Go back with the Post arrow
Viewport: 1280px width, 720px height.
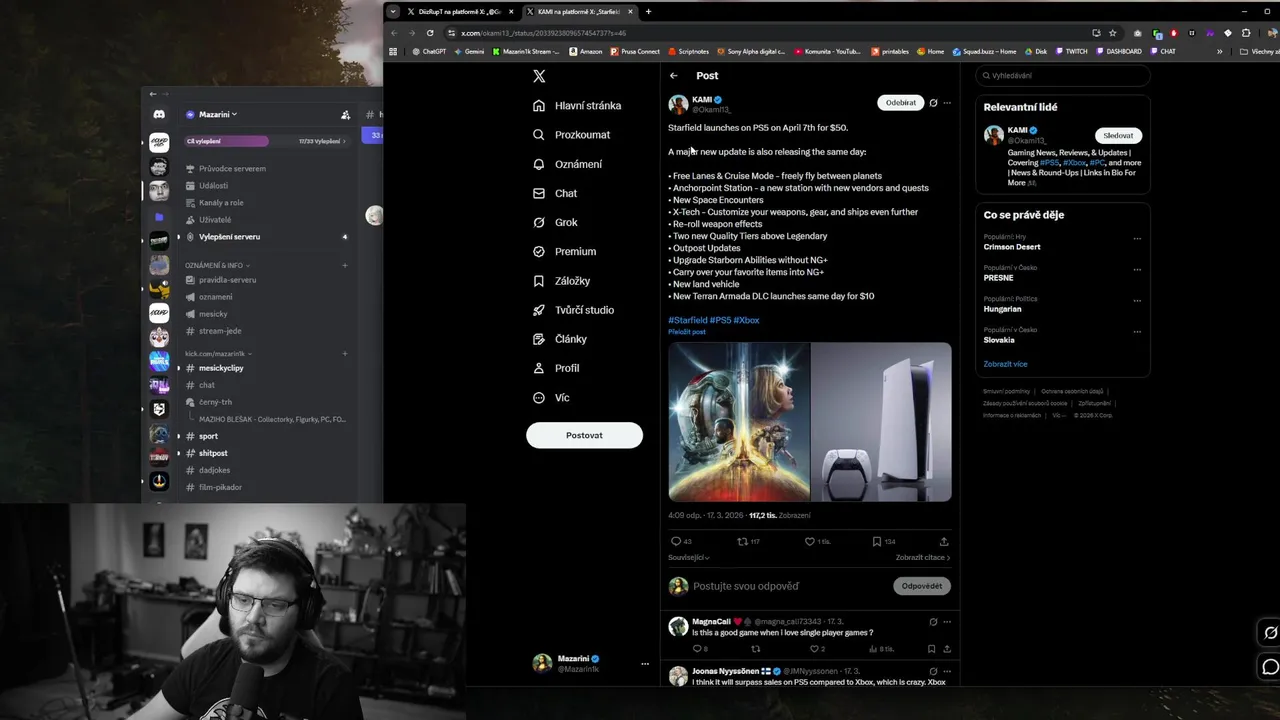click(674, 76)
